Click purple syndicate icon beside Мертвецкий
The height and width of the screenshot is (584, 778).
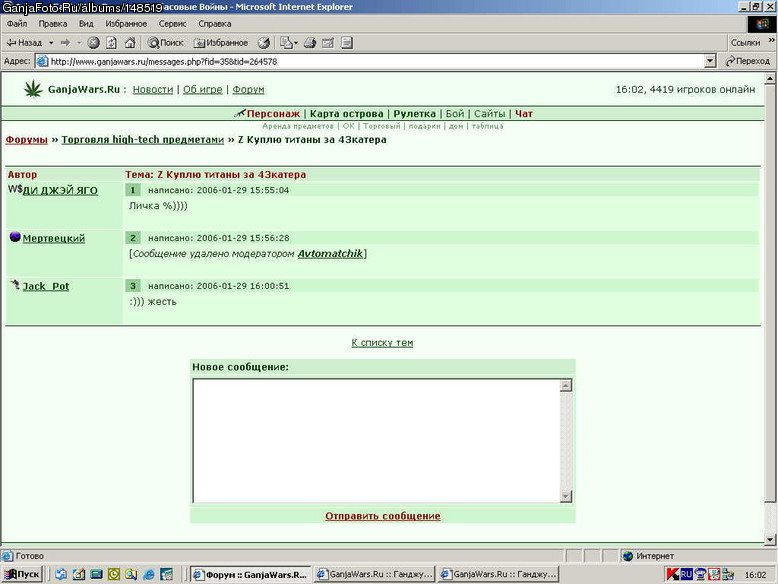[x=15, y=237]
